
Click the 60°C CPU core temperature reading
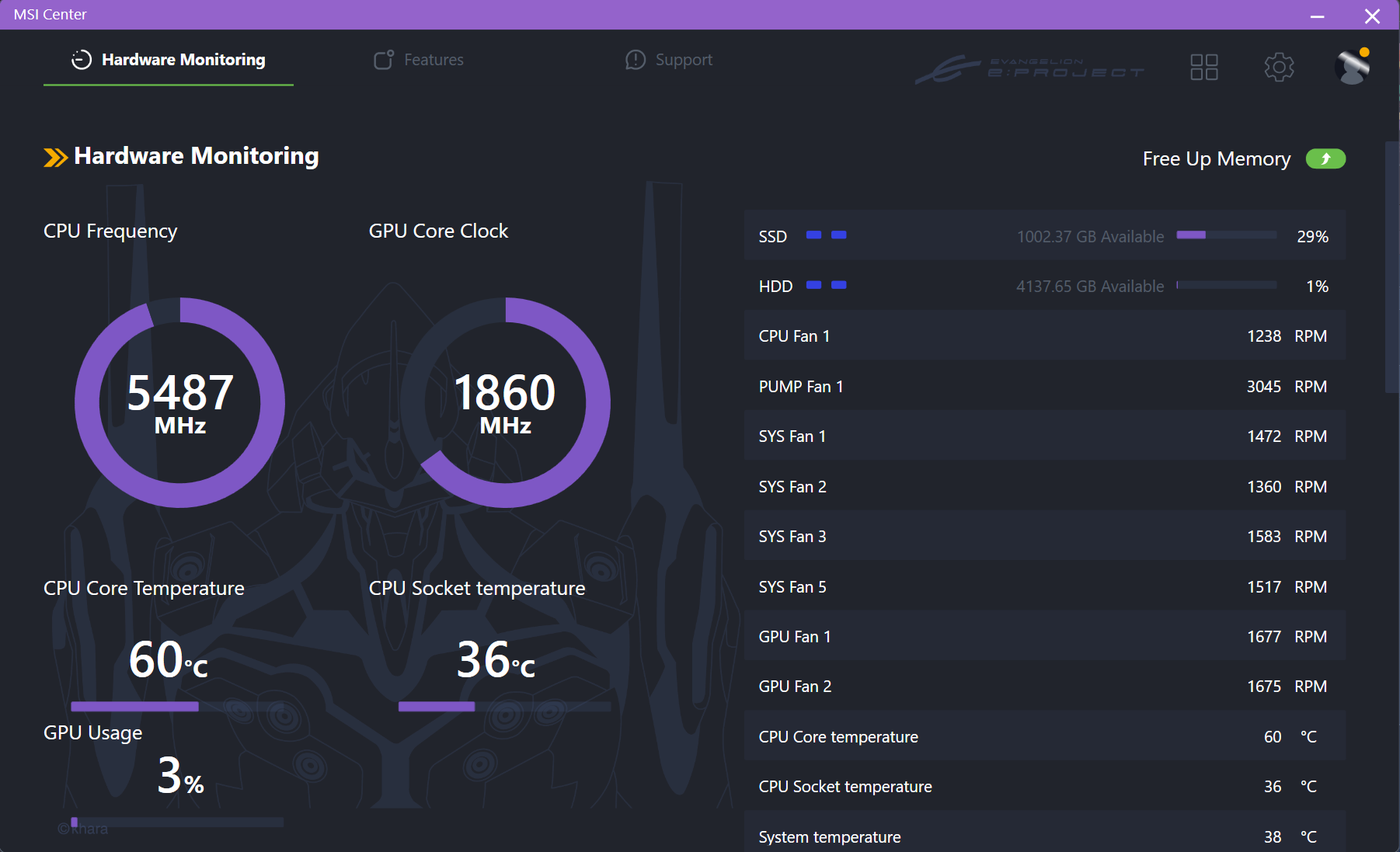(x=169, y=660)
